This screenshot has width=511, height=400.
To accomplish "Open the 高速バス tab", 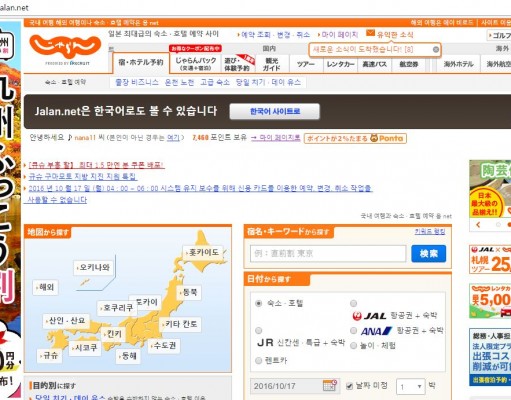I will click(x=374, y=64).
